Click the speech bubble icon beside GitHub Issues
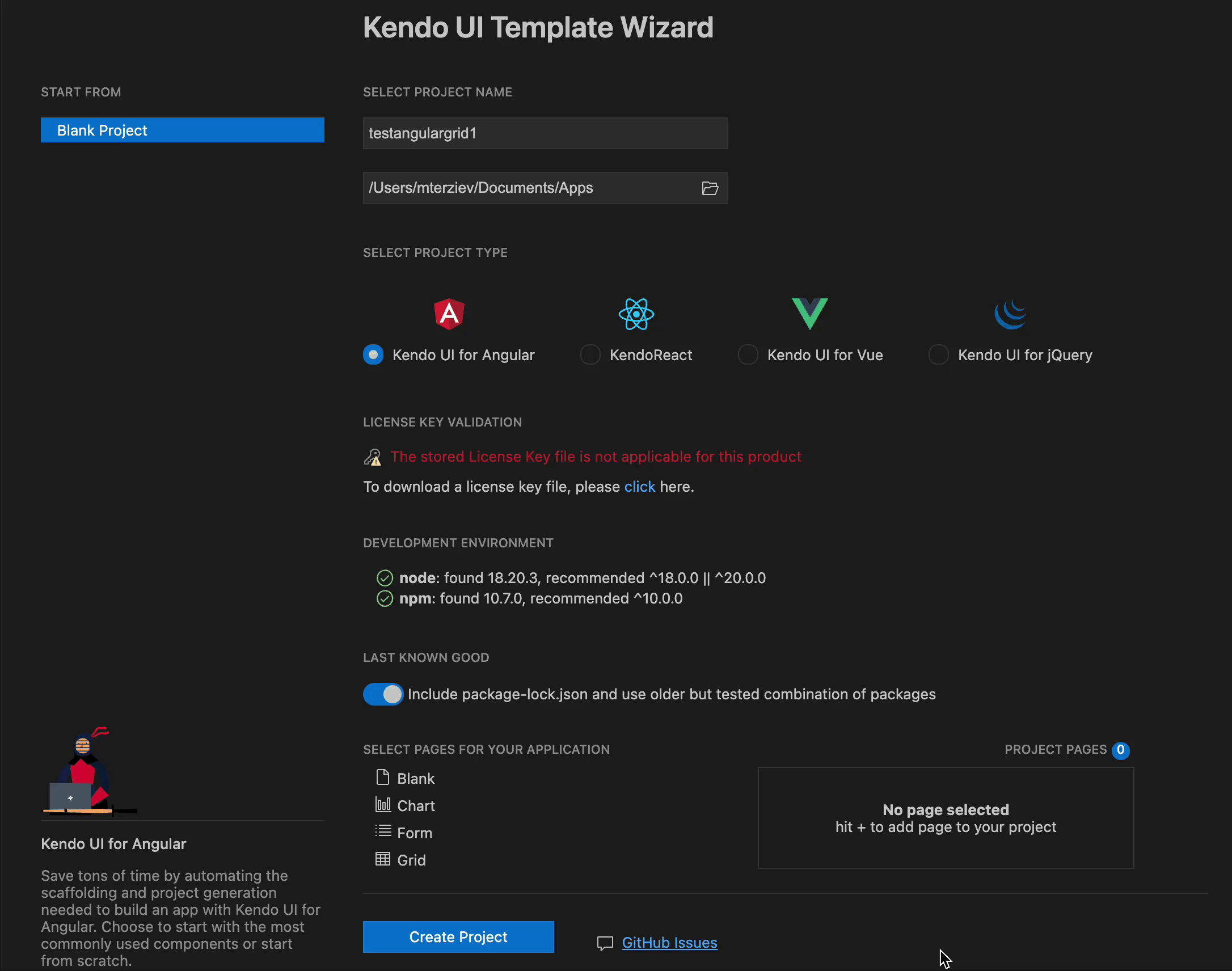 605,943
